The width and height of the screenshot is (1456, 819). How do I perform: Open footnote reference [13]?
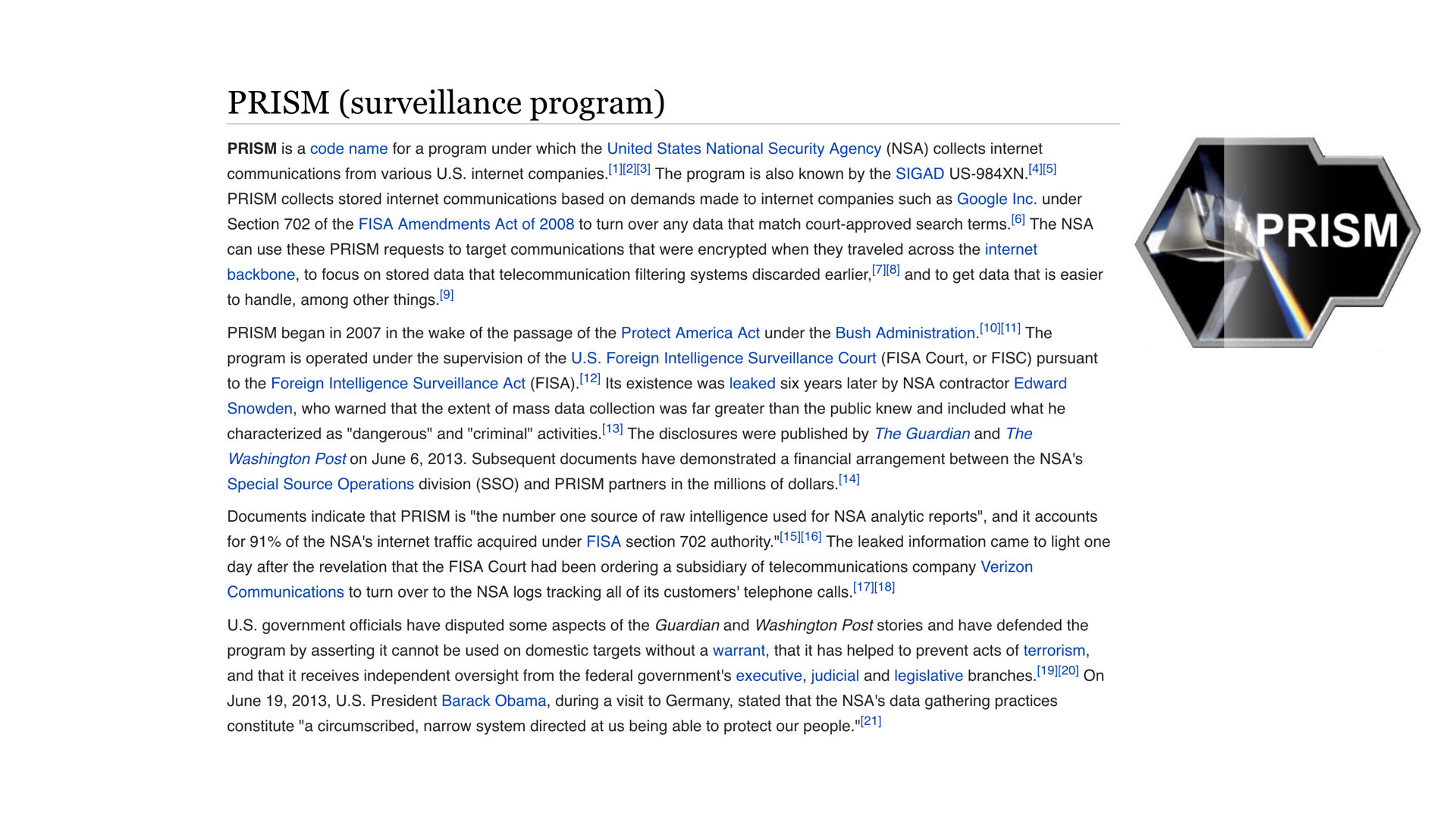click(613, 428)
